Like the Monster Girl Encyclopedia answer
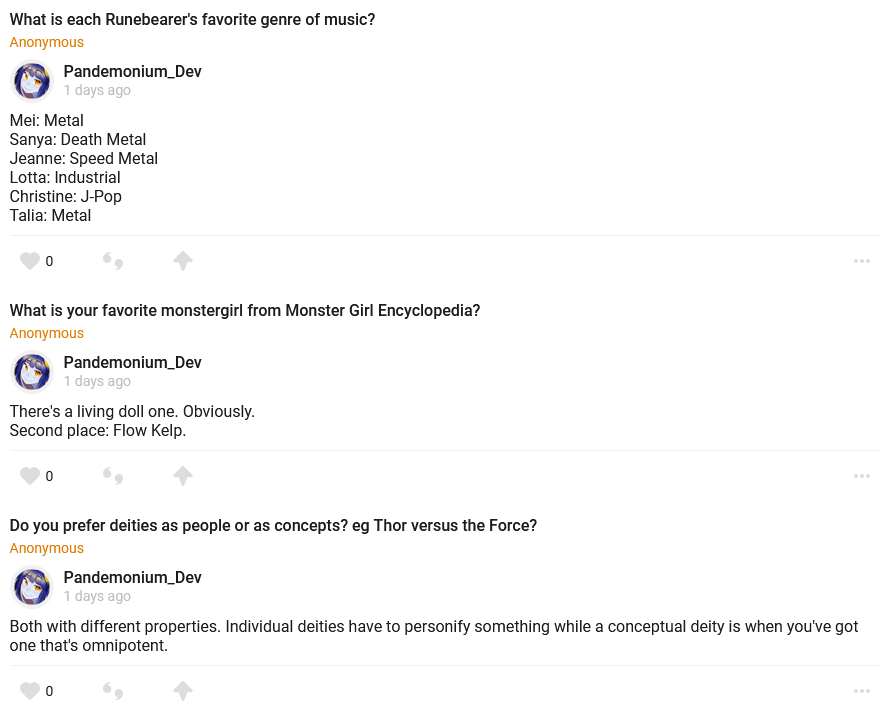 pos(30,476)
